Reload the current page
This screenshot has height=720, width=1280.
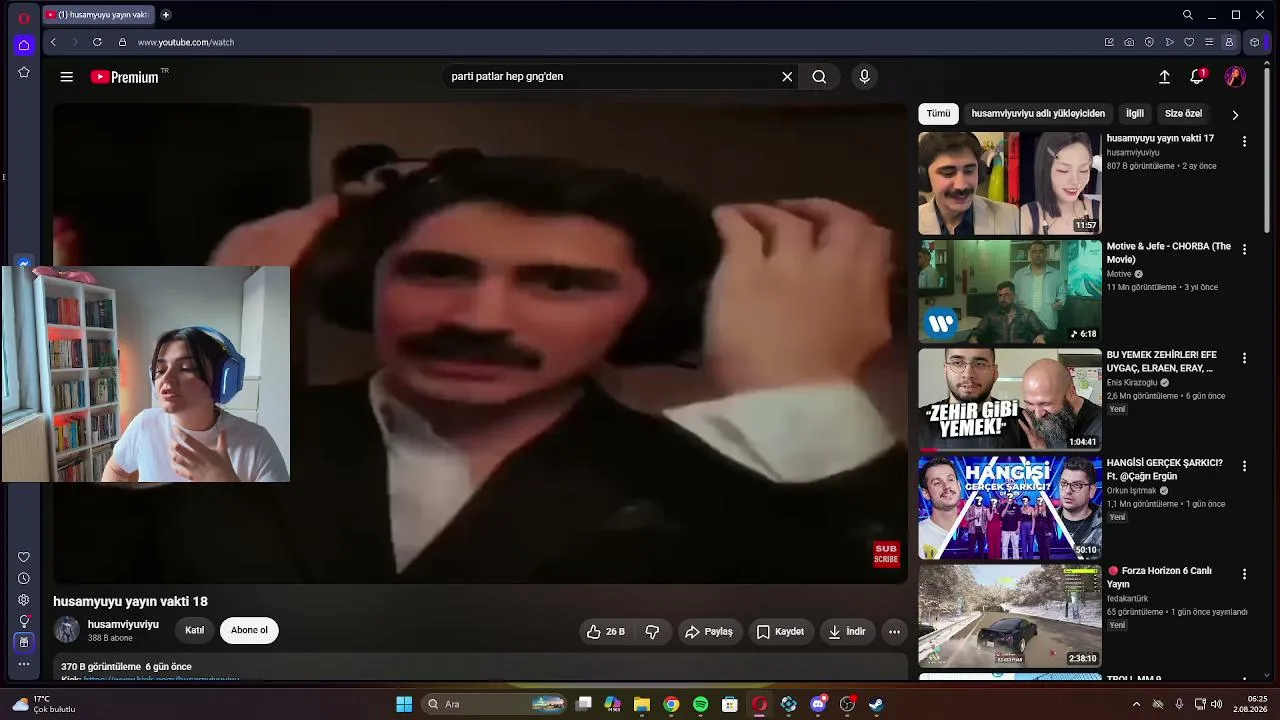coord(97,42)
